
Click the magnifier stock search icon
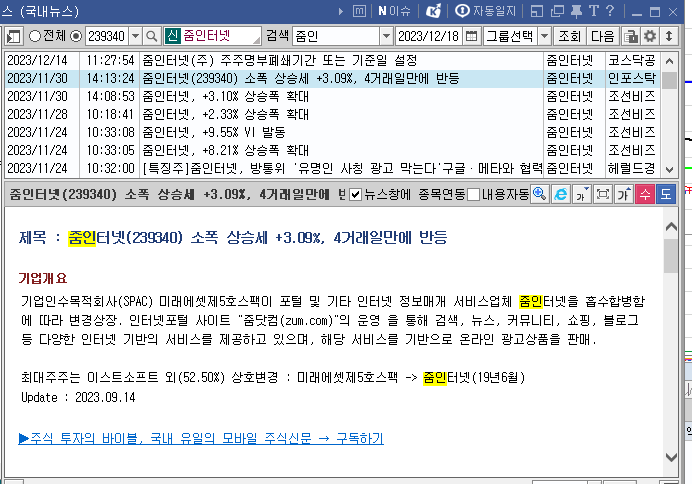pyautogui.click(x=151, y=36)
